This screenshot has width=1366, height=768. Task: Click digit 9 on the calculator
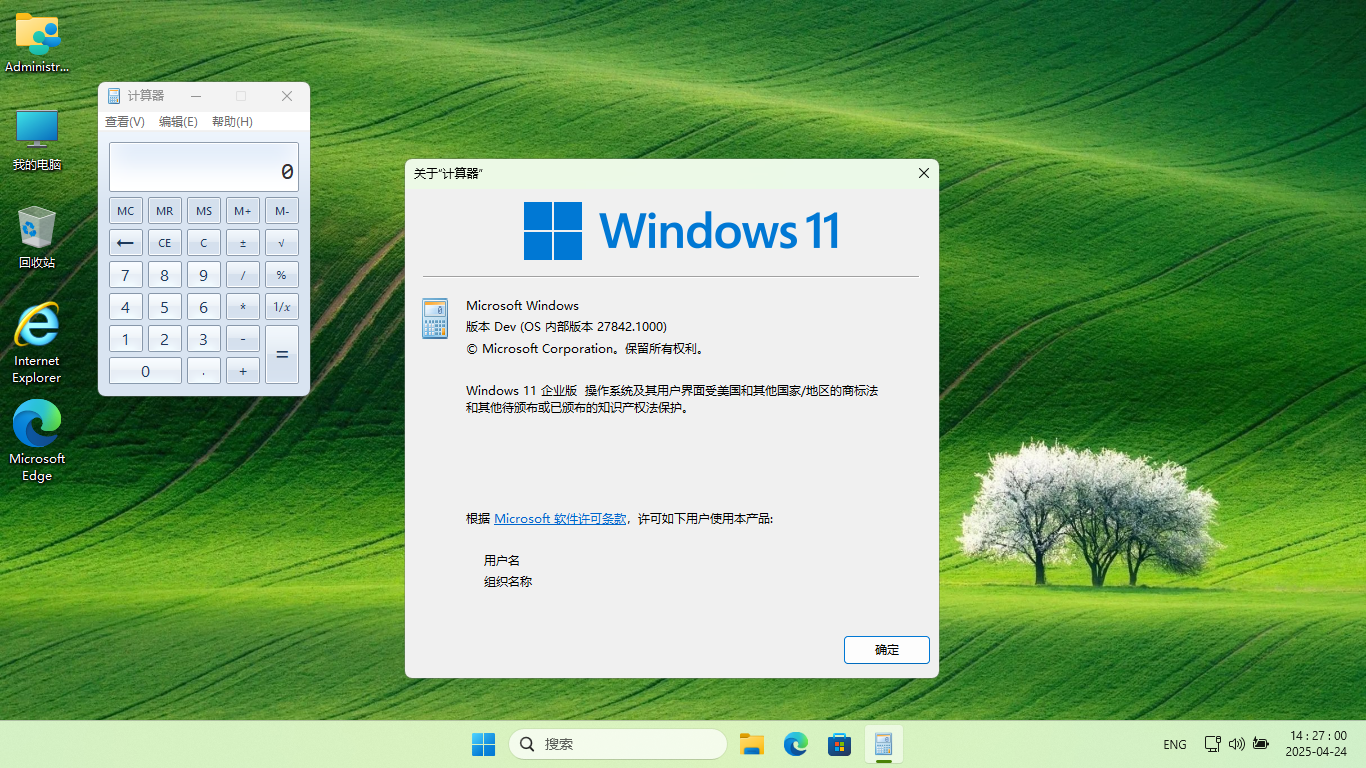point(204,275)
